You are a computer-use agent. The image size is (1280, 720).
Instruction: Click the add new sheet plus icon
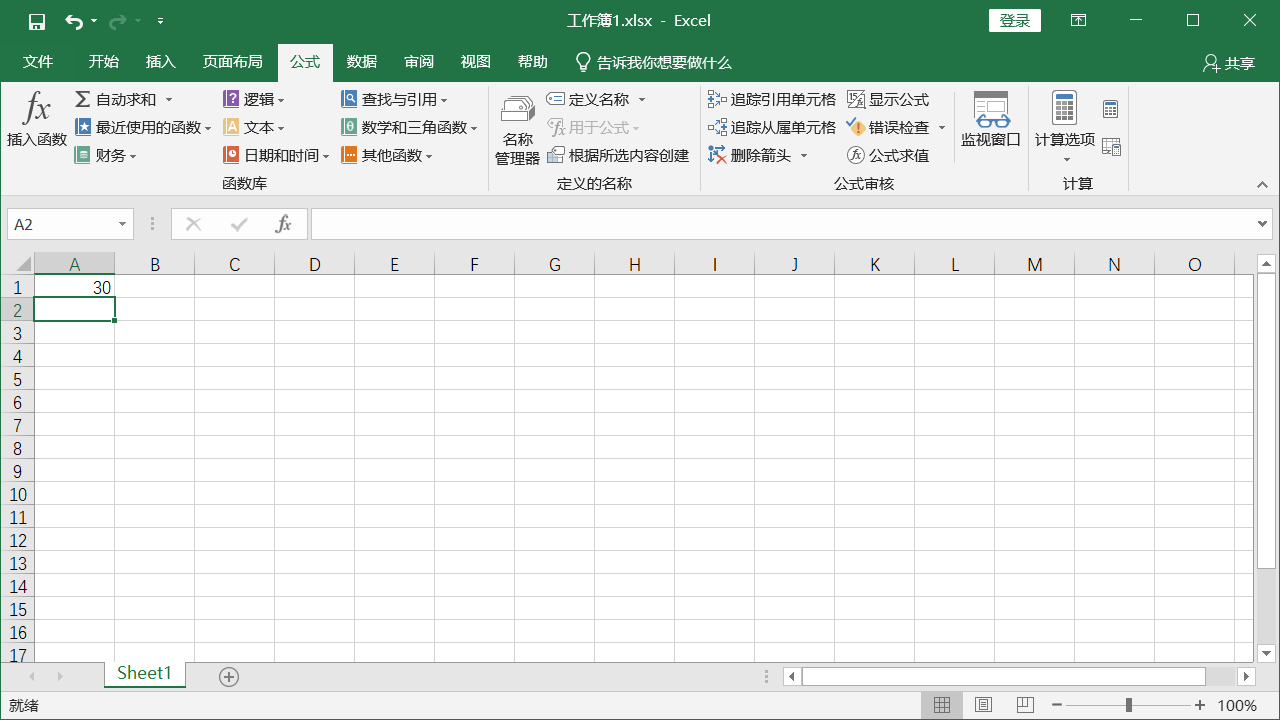point(229,677)
